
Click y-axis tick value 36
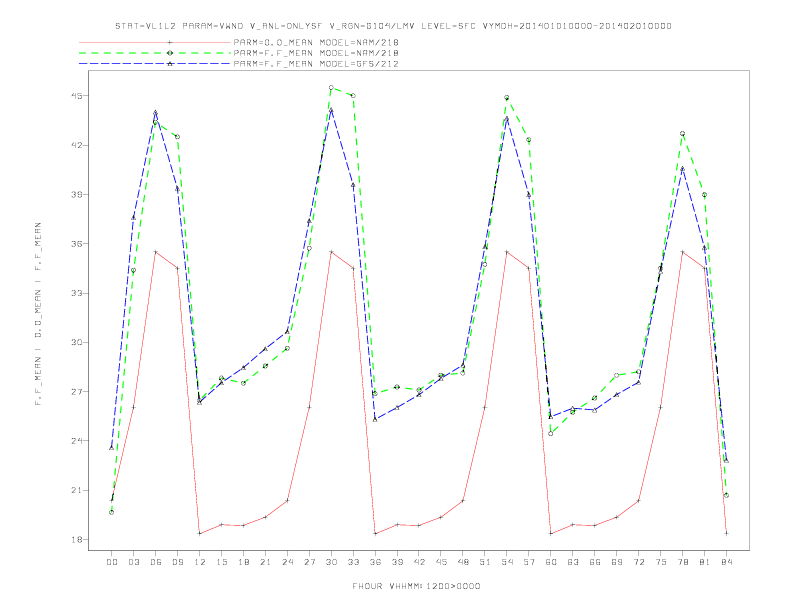pos(76,244)
